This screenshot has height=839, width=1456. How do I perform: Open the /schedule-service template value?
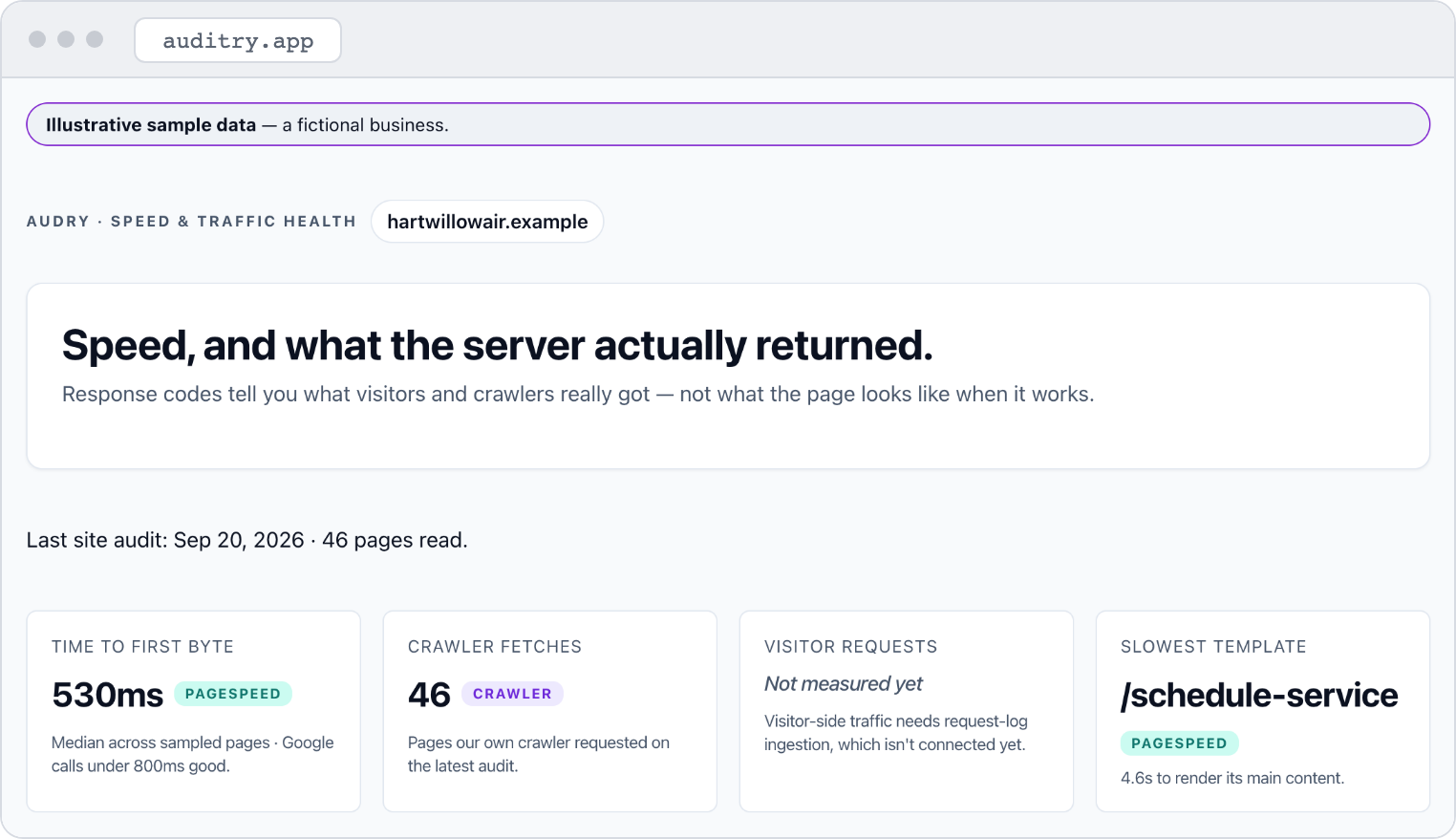click(1259, 695)
